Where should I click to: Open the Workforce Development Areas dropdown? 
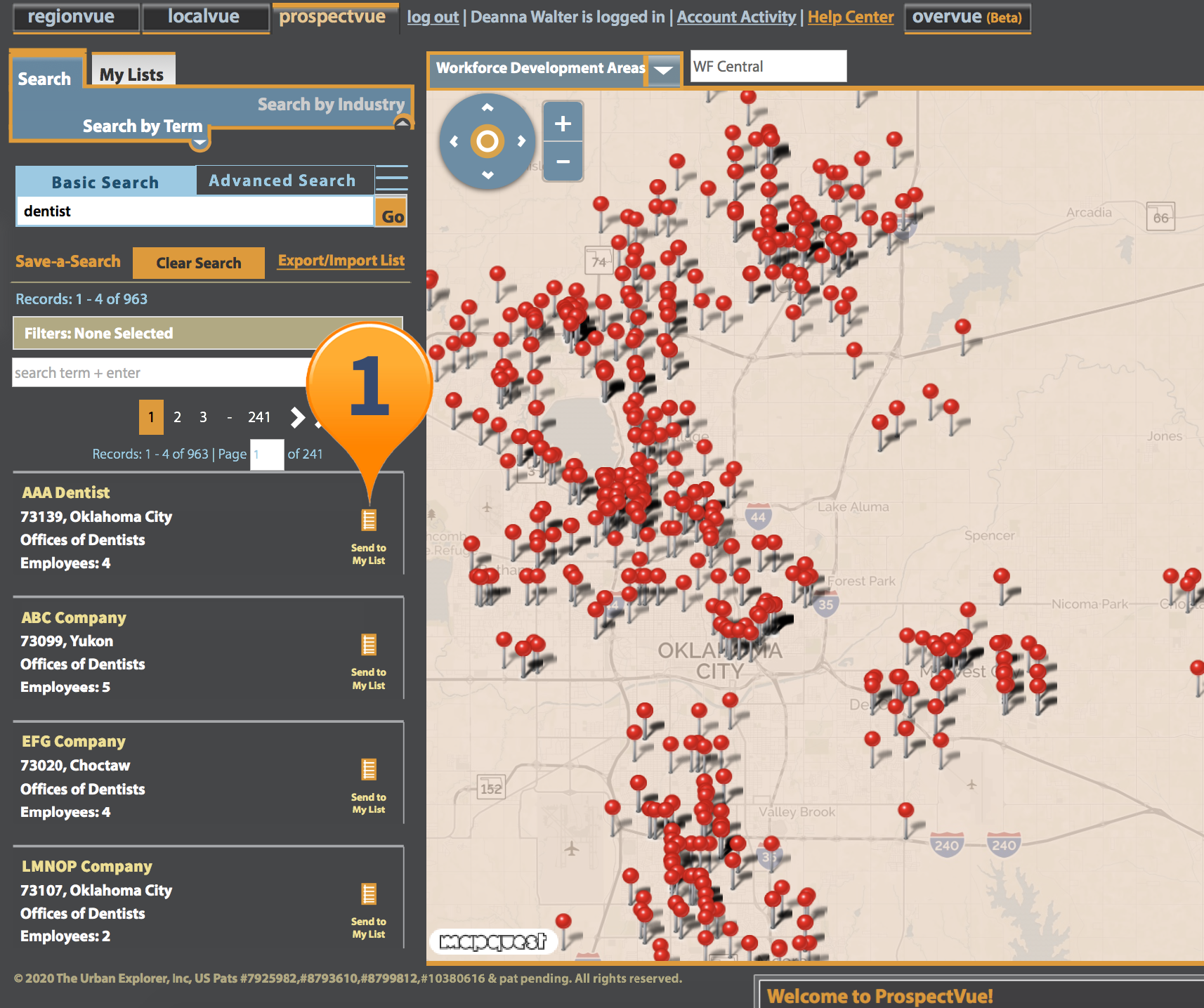(663, 70)
